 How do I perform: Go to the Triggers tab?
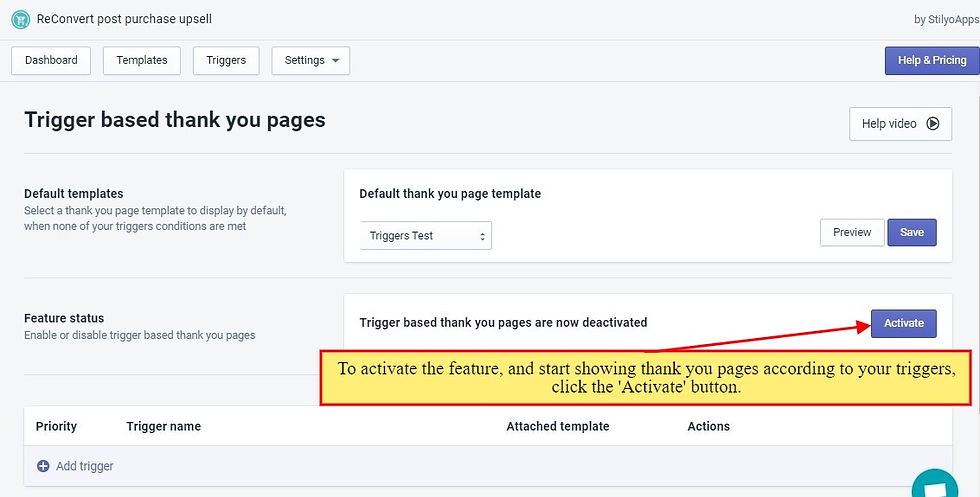[x=226, y=61]
